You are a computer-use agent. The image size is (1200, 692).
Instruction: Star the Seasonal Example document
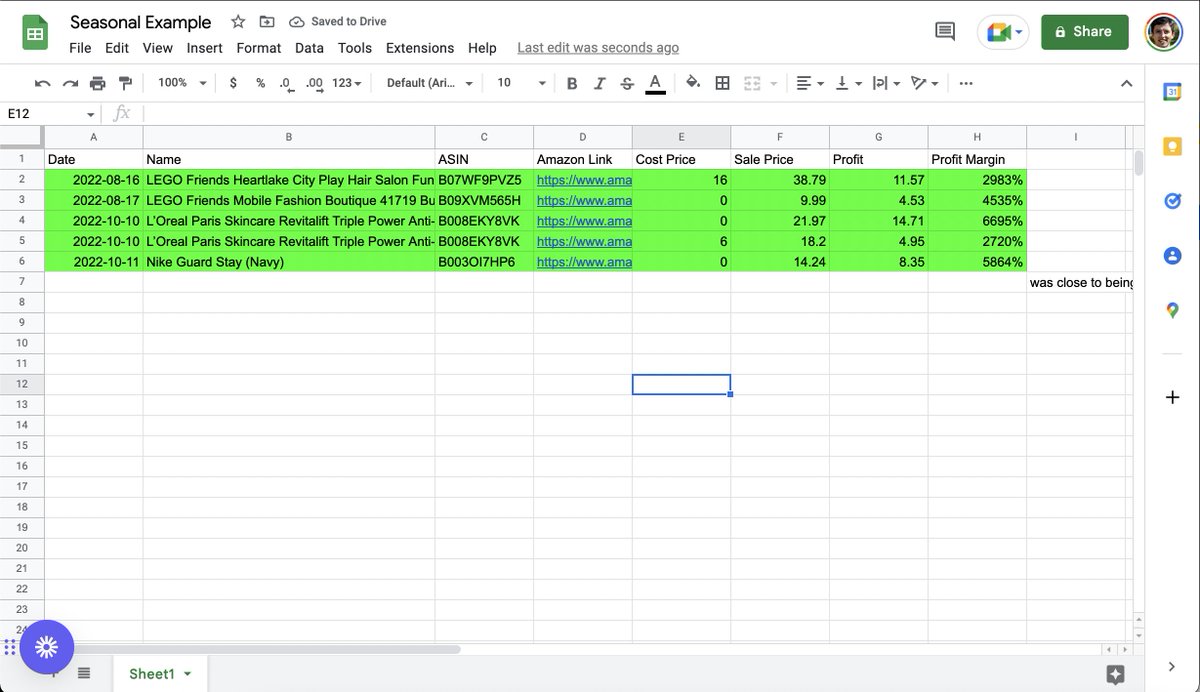238,22
